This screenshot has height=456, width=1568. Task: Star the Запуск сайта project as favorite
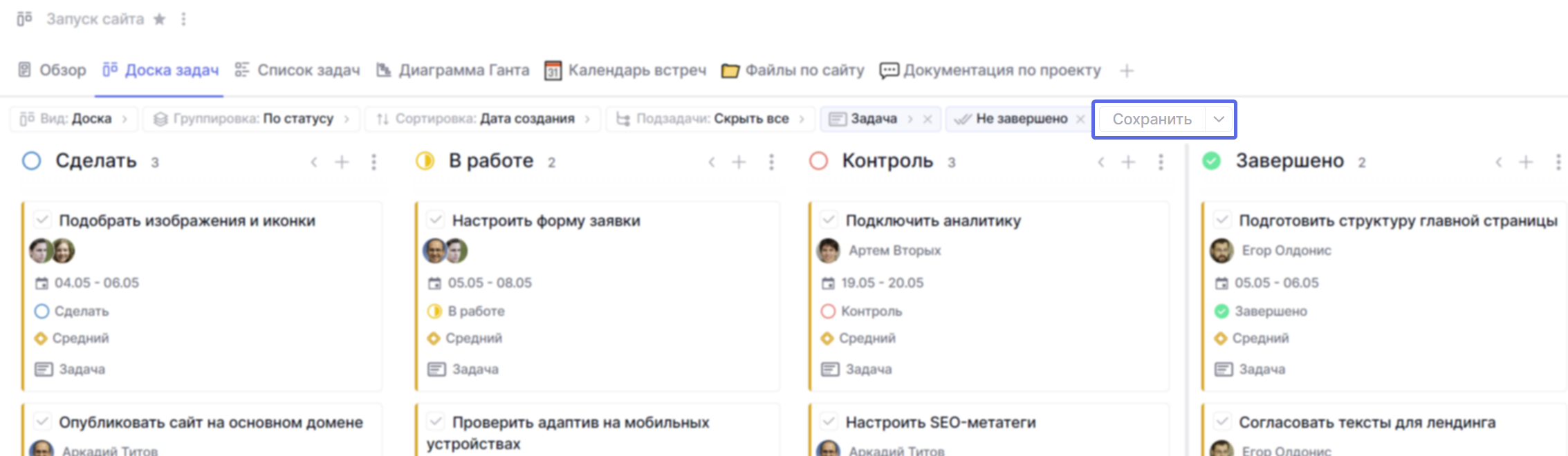[160, 19]
